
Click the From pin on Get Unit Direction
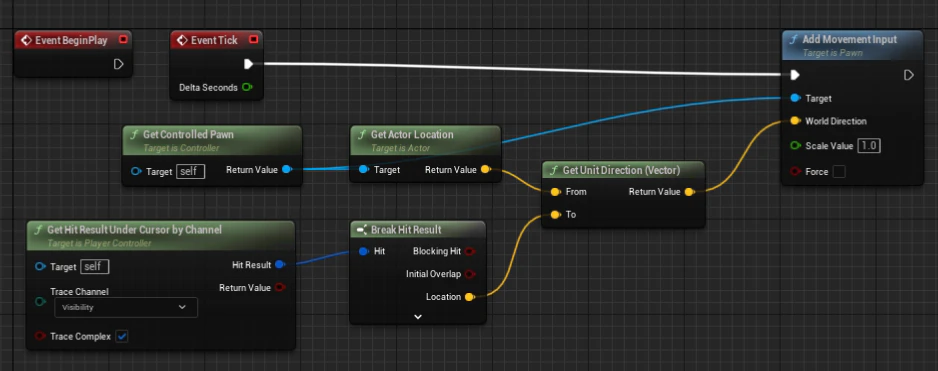tap(556, 191)
